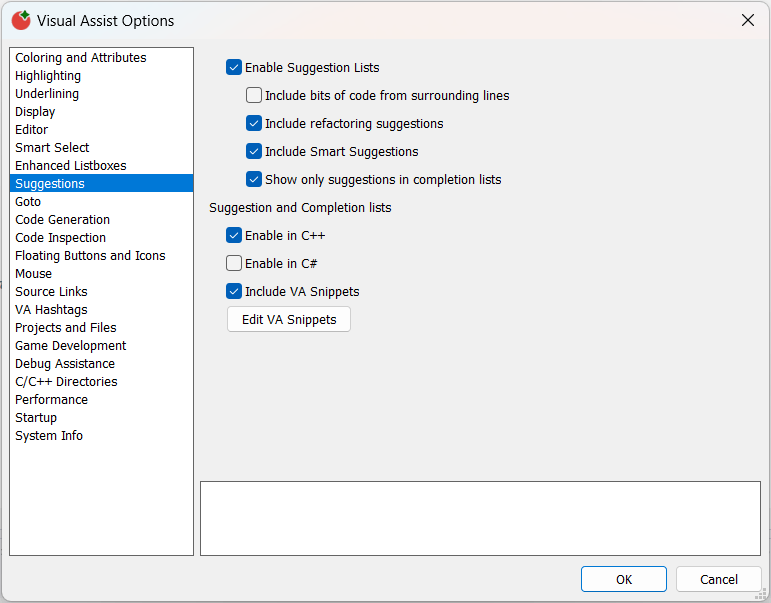Toggle Show only suggestions in completion lists
The width and height of the screenshot is (771, 603).
(x=254, y=180)
